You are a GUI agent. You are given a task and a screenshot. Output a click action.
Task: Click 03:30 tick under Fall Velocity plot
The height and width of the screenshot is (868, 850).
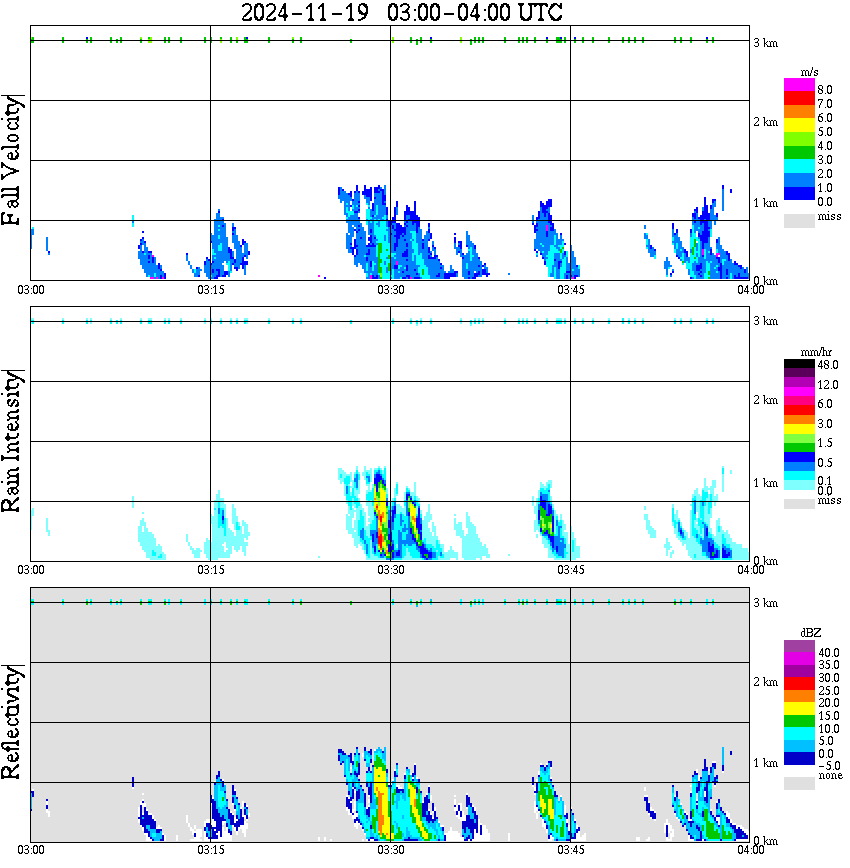(391, 290)
